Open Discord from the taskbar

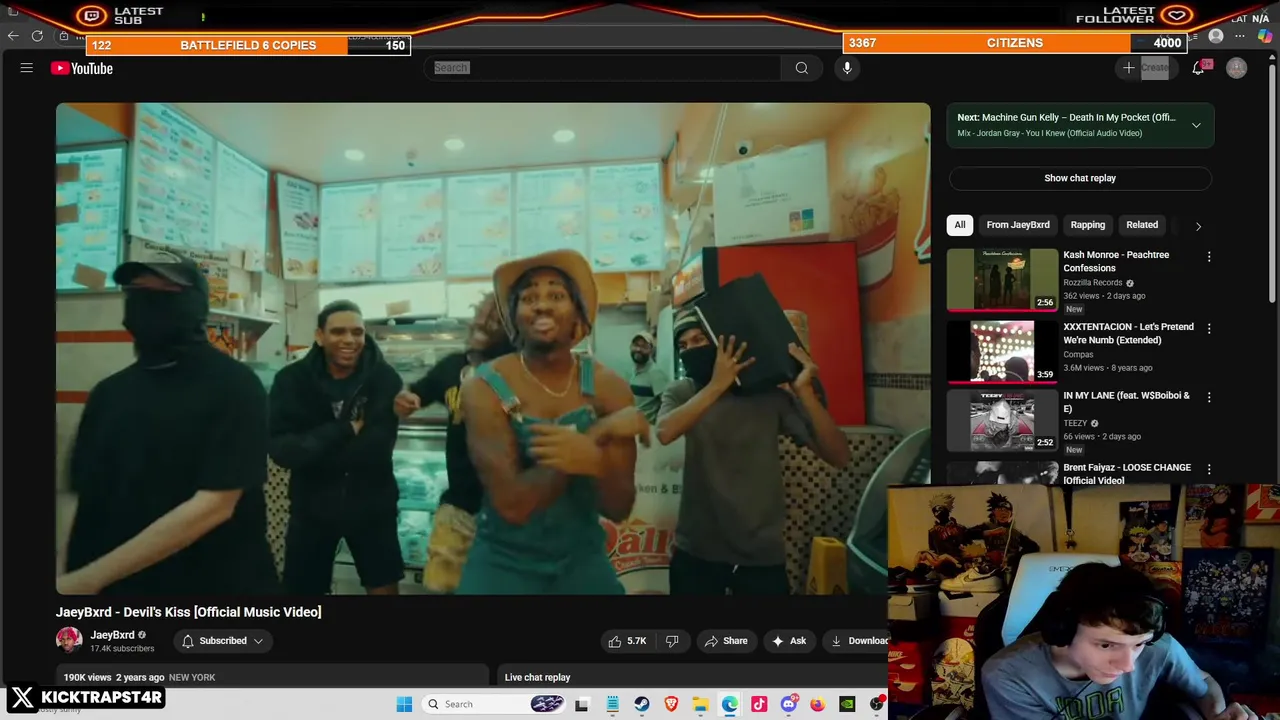[x=788, y=704]
